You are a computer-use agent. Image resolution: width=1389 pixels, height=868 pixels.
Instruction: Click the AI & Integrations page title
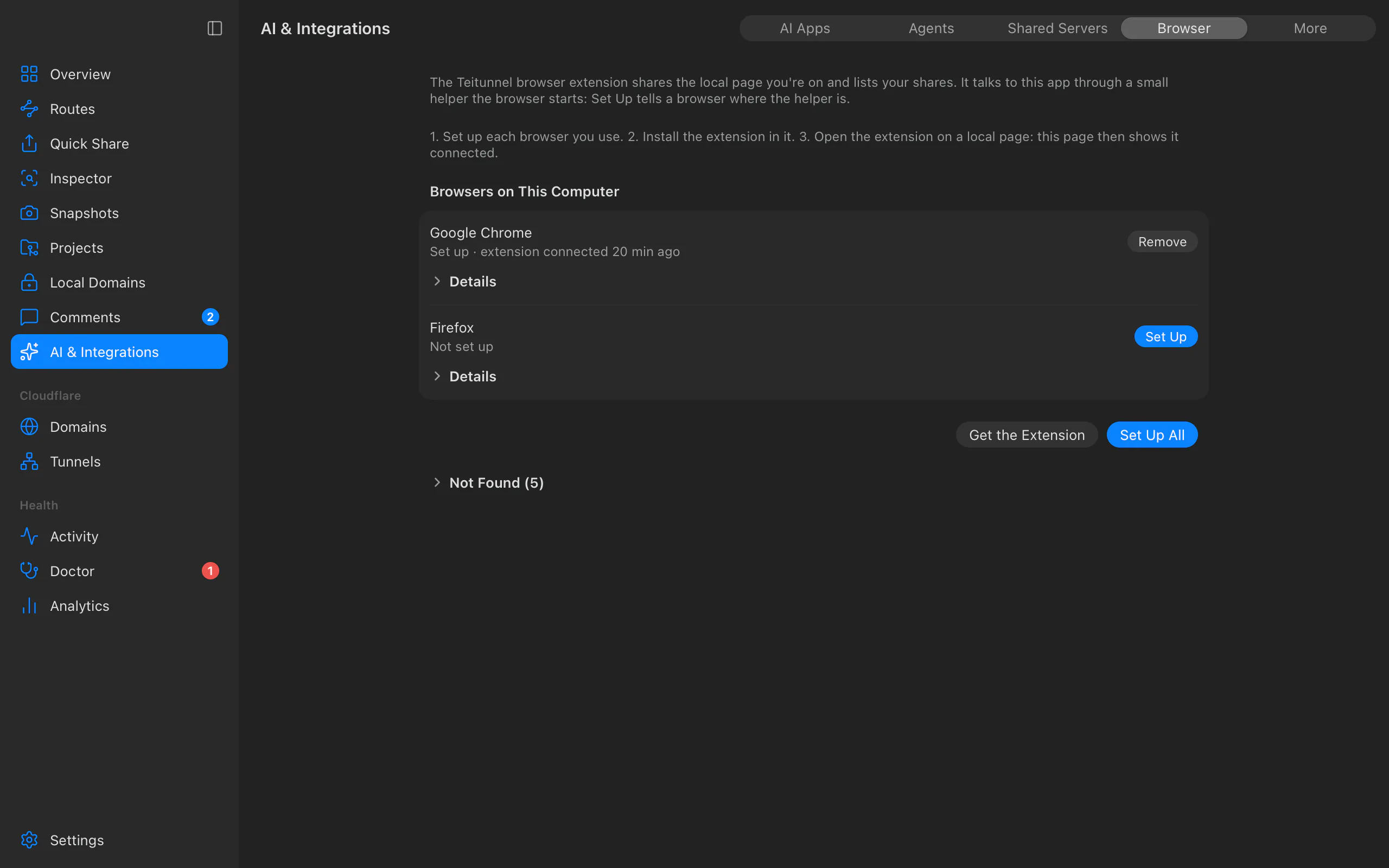(326, 28)
